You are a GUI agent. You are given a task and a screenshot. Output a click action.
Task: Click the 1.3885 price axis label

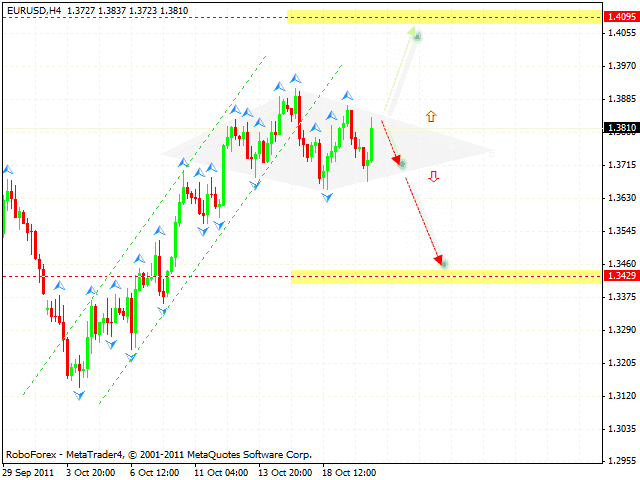coord(622,99)
